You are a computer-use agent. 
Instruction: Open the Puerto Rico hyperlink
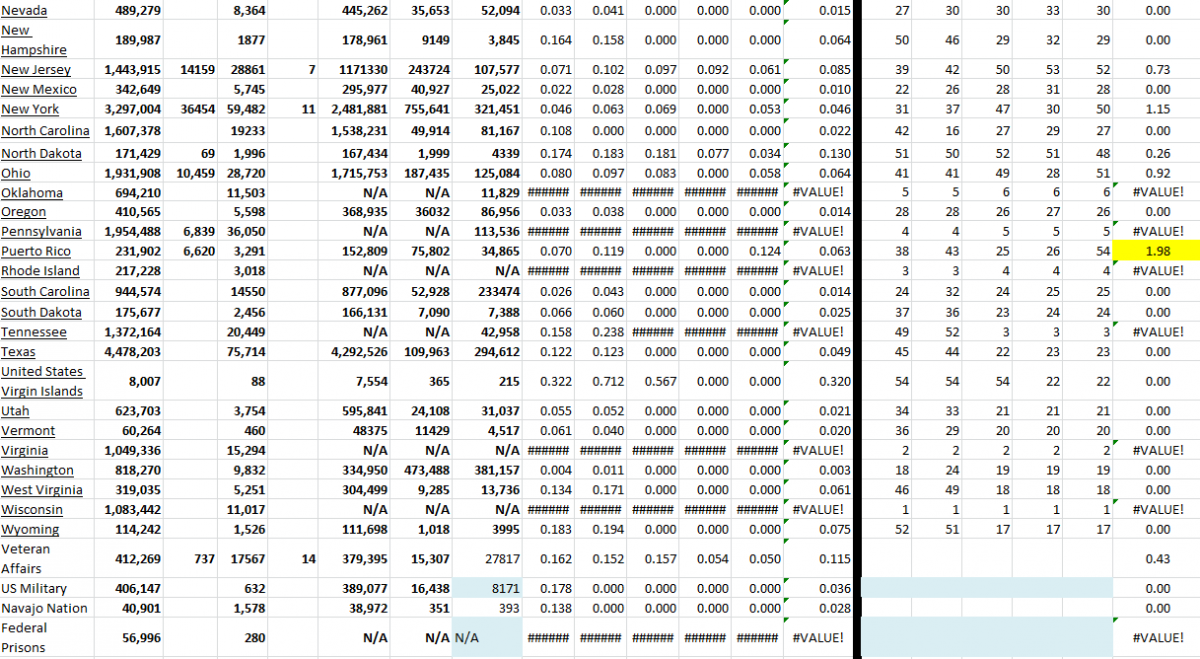(35, 251)
